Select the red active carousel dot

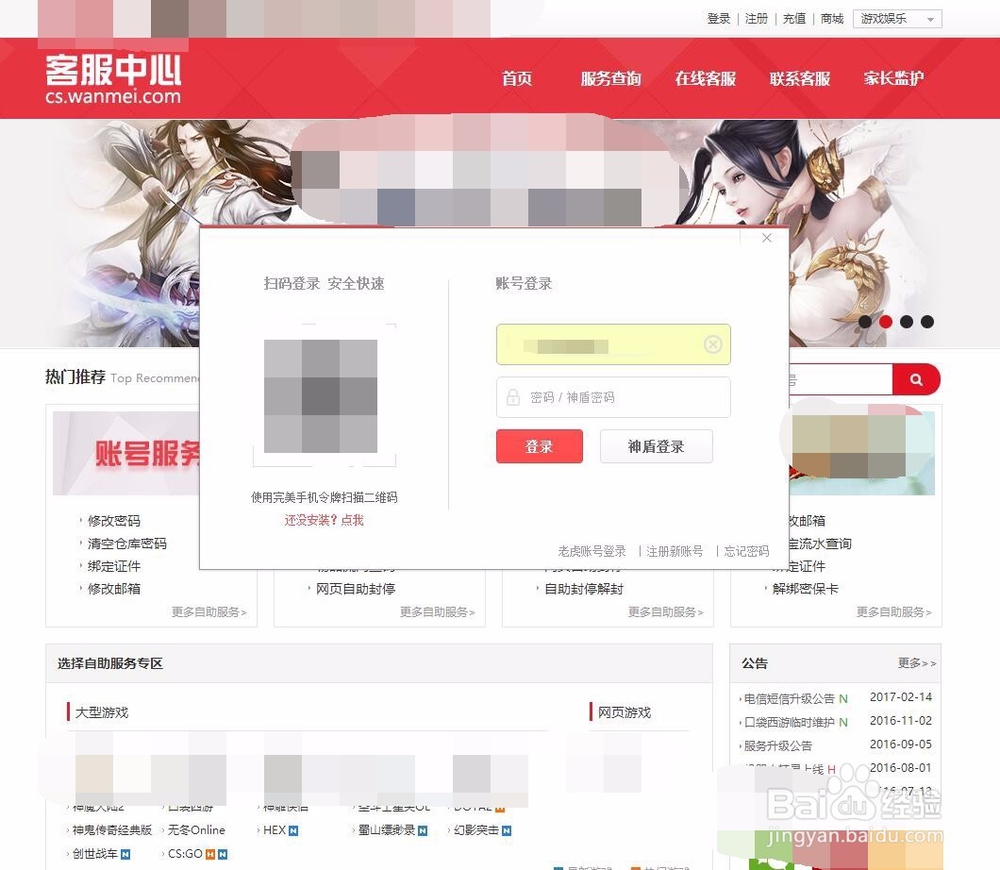coord(885,321)
